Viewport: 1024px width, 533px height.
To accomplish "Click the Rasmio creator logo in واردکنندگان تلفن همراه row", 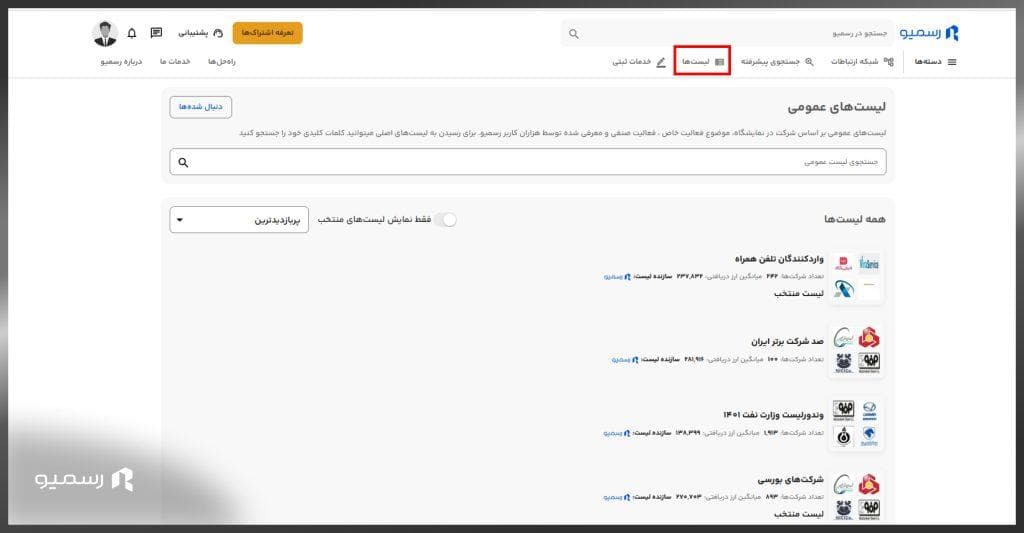I will tap(628, 276).
